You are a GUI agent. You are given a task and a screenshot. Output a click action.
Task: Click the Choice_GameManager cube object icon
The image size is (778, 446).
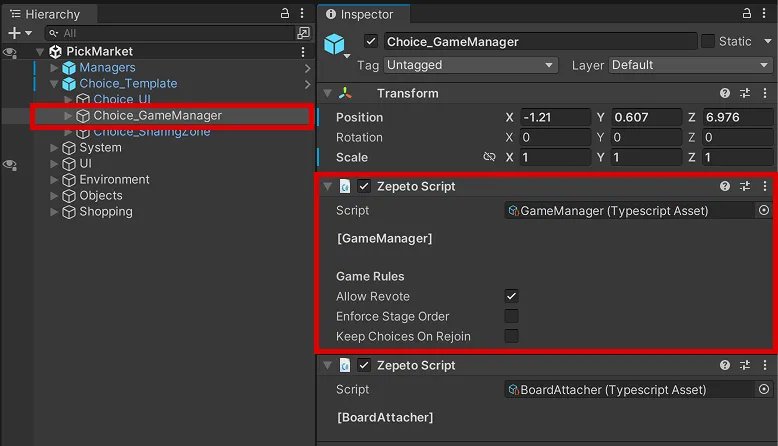tap(334, 44)
